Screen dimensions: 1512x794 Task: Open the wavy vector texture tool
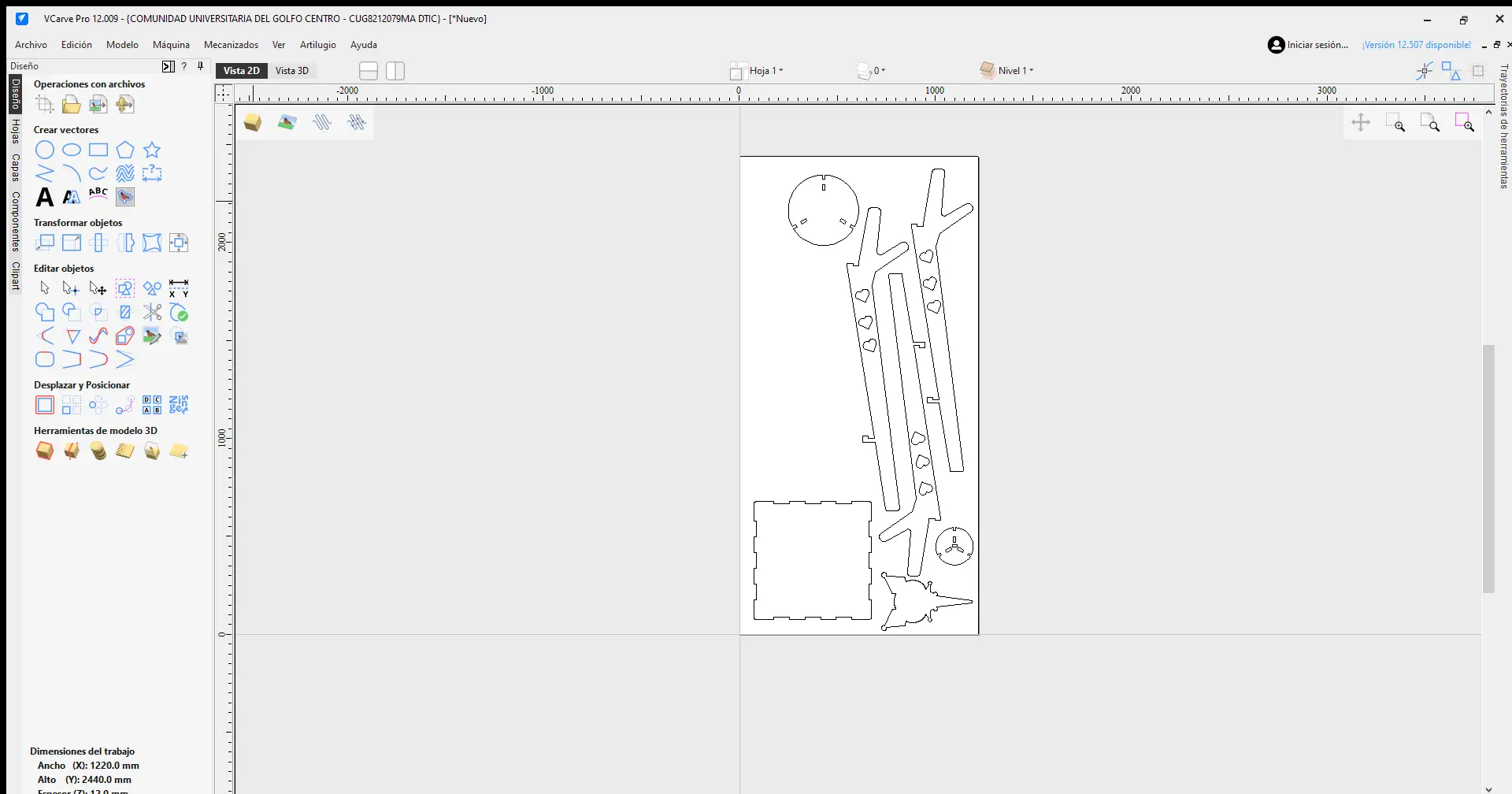(x=125, y=173)
